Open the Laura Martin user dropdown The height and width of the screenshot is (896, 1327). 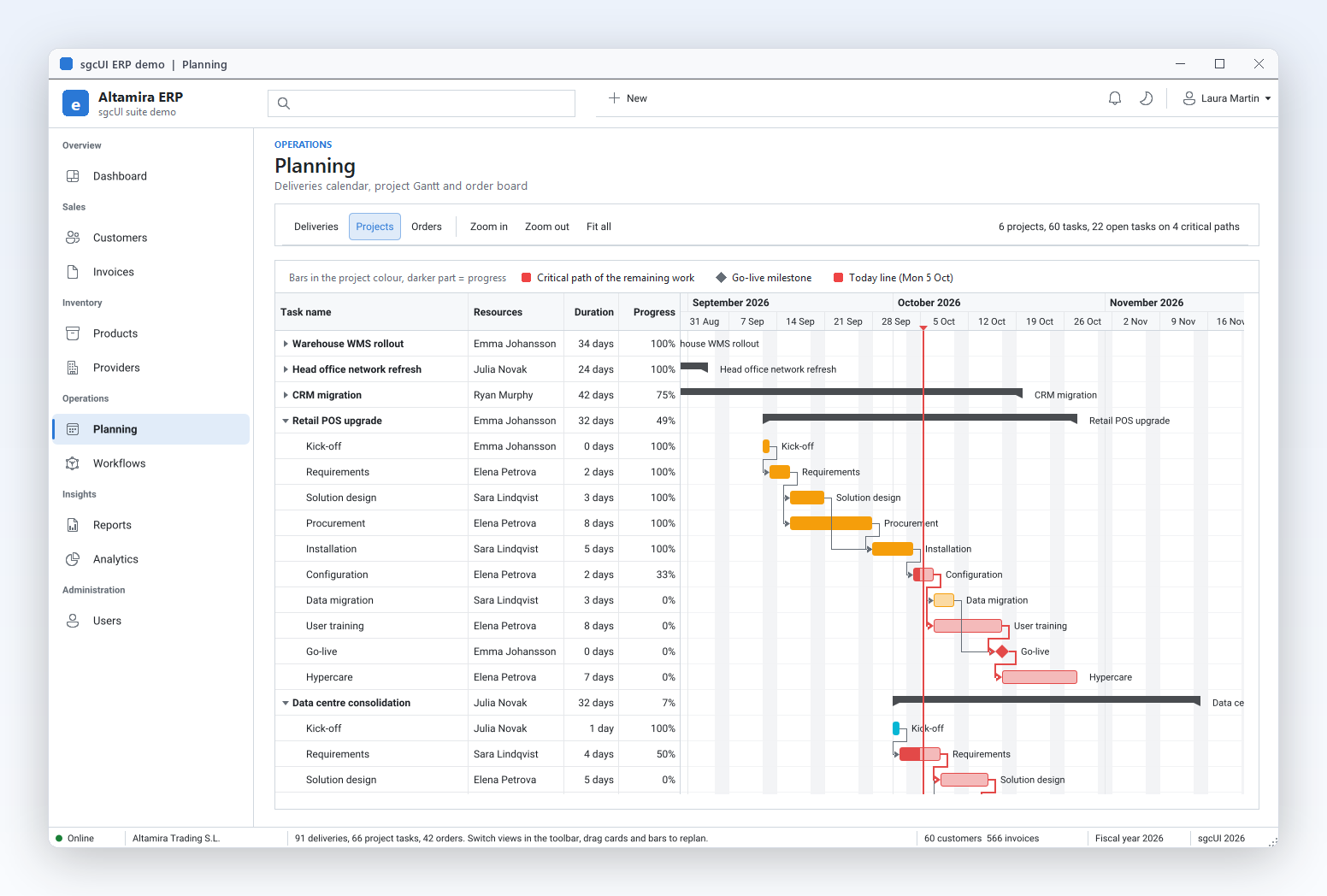point(1227,98)
